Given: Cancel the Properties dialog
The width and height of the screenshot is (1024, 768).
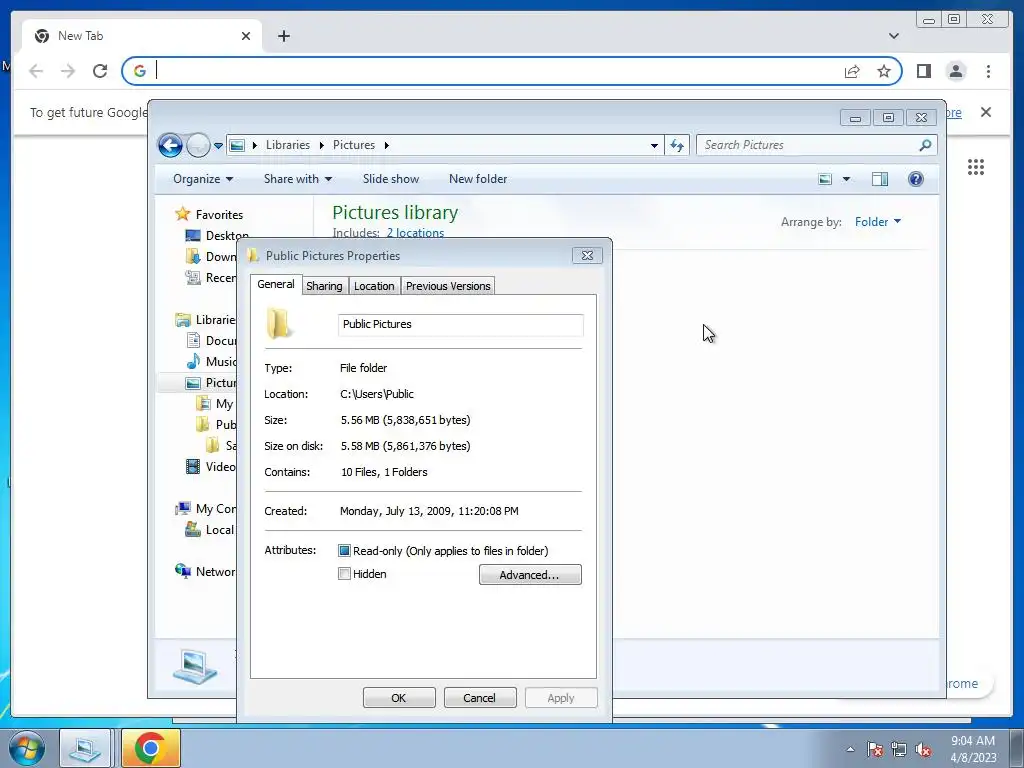Looking at the screenshot, I should pos(480,698).
